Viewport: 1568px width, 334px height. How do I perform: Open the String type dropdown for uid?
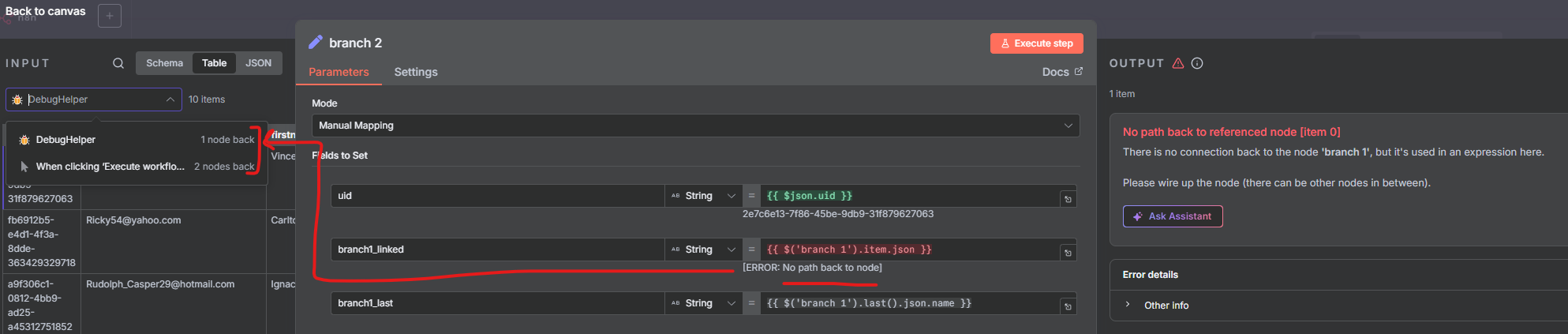click(703, 196)
